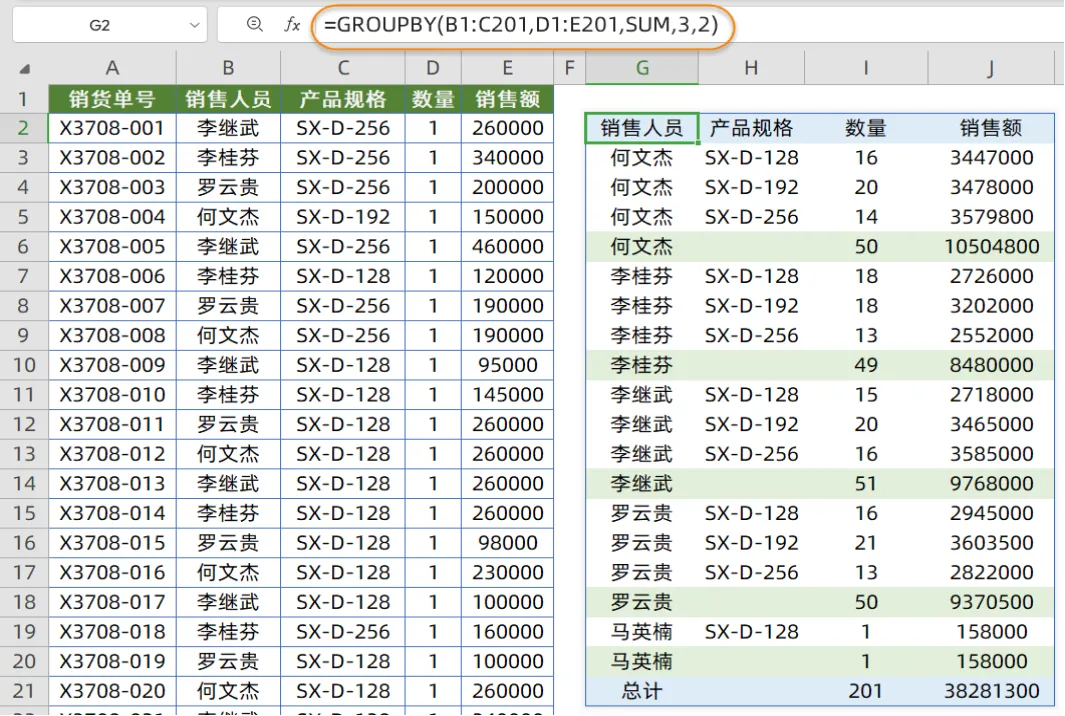Viewport: 1065px width, 716px height.
Task: Click header cell 数量 in column D
Action: click(433, 99)
